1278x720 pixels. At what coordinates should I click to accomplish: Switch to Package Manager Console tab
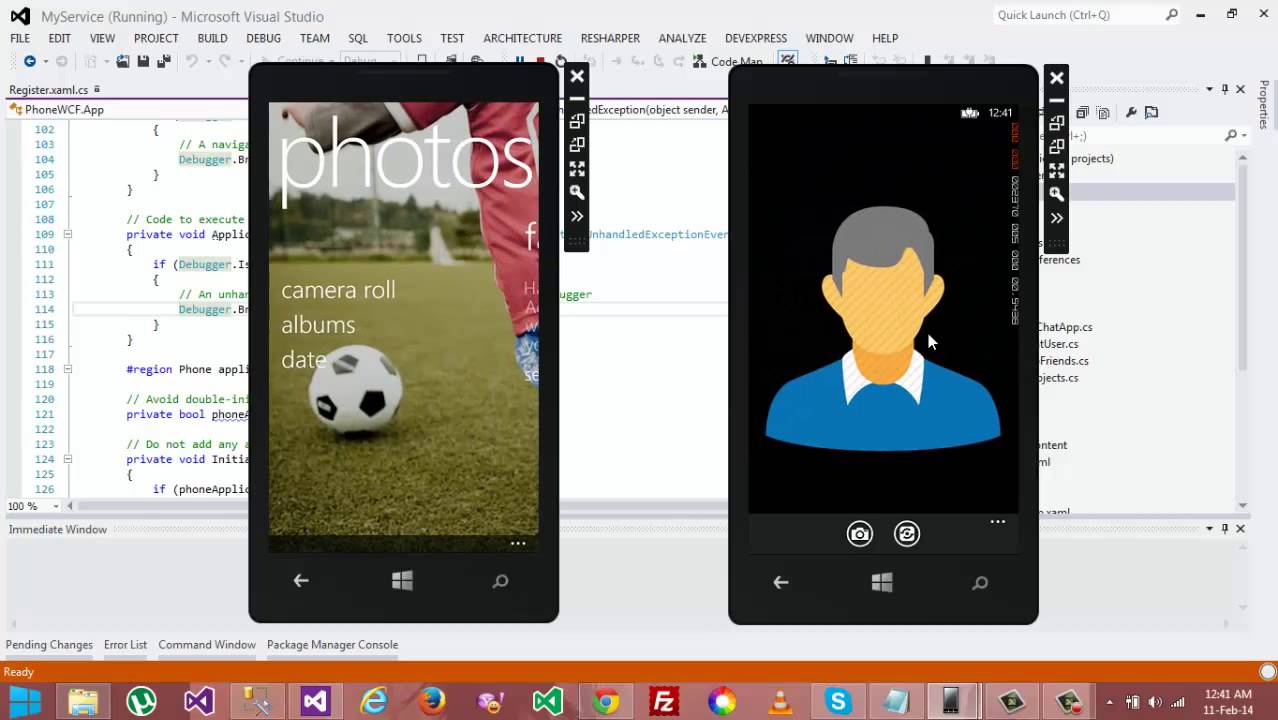point(332,645)
